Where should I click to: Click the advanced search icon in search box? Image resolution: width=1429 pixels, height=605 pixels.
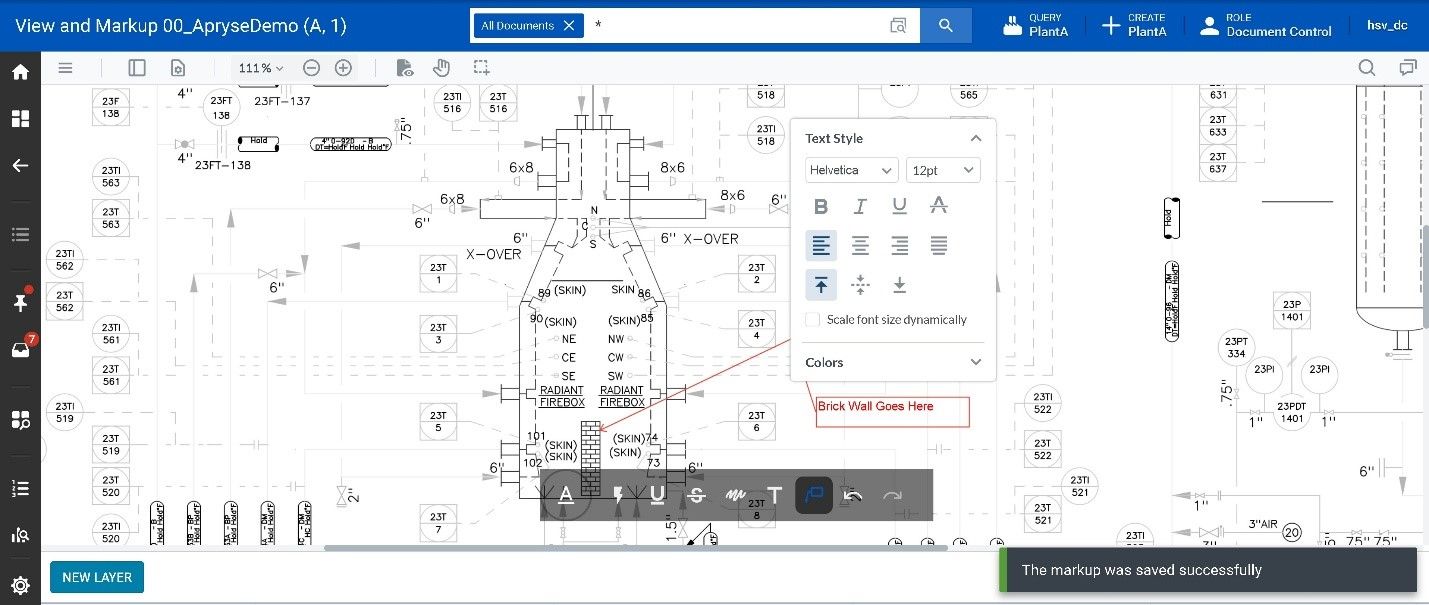point(898,26)
